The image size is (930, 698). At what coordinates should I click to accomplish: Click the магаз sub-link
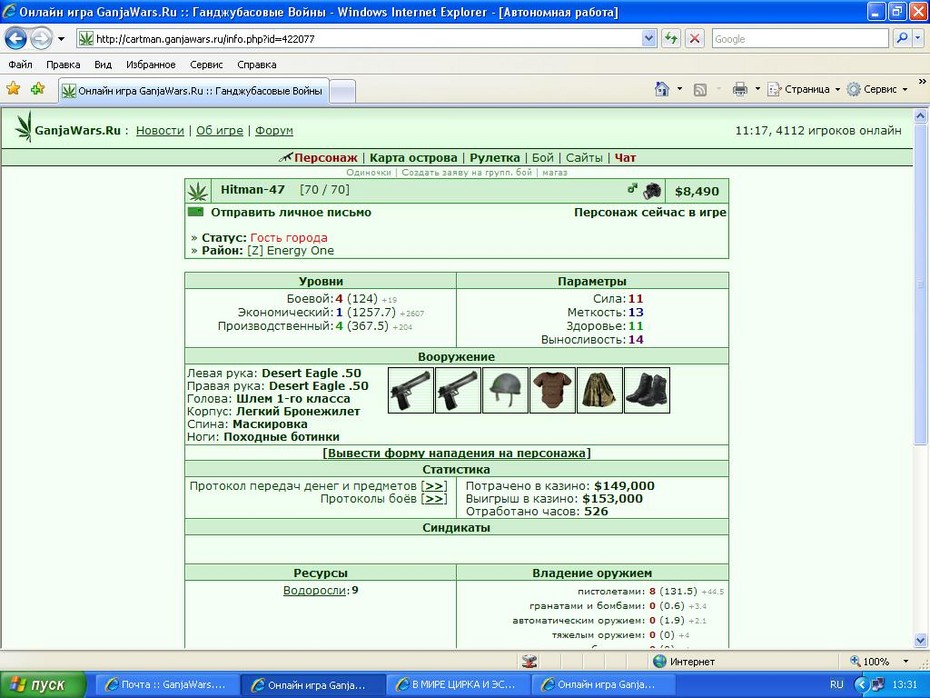[555, 173]
